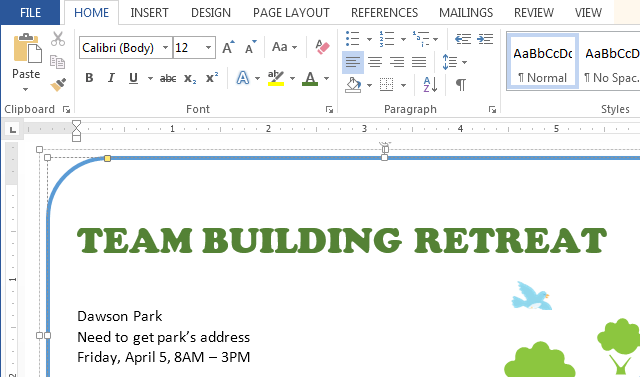Clear all formatting with eraser icon
The image size is (640, 377).
(x=322, y=47)
